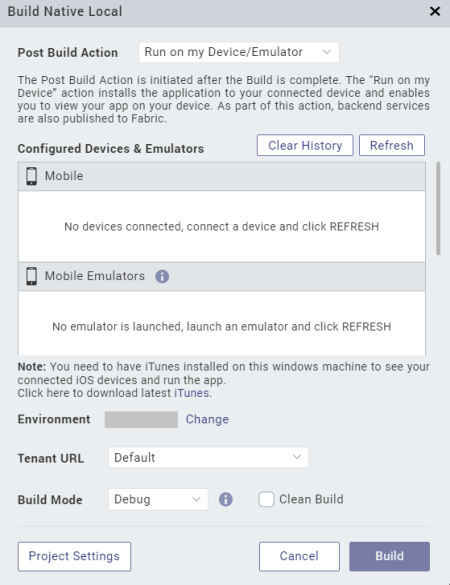Start the Build
This screenshot has height=585, width=450.
pyautogui.click(x=390, y=556)
